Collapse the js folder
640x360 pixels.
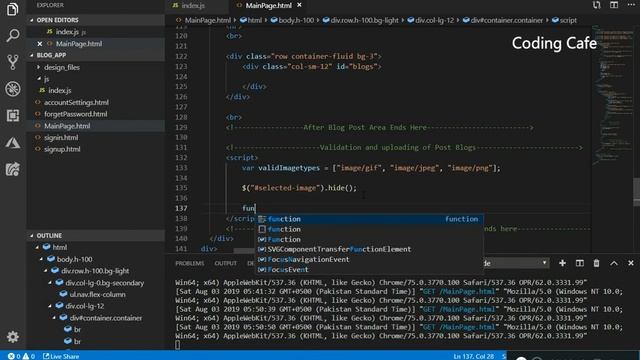click(x=39, y=79)
